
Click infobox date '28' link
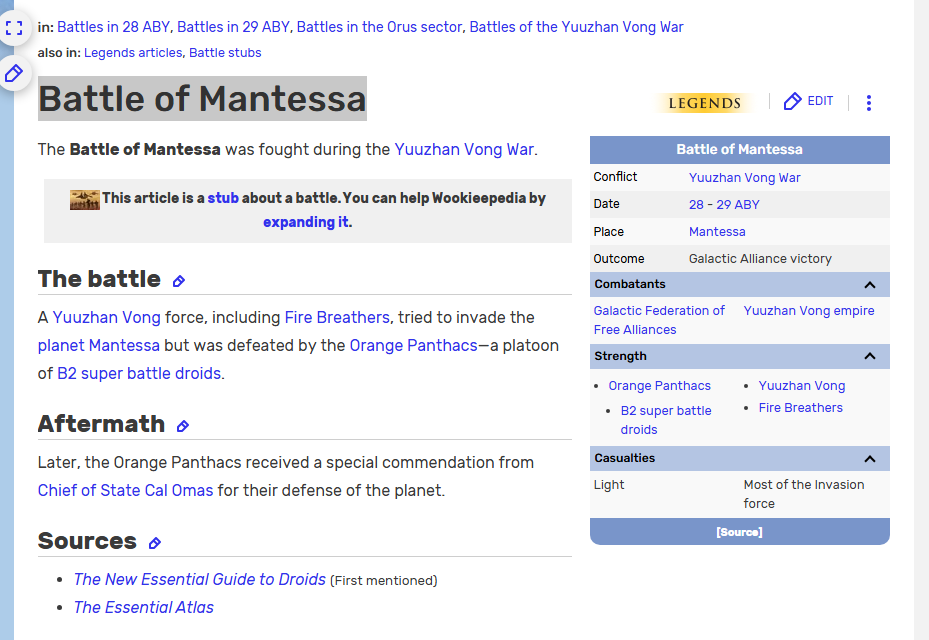pyautogui.click(x=696, y=205)
